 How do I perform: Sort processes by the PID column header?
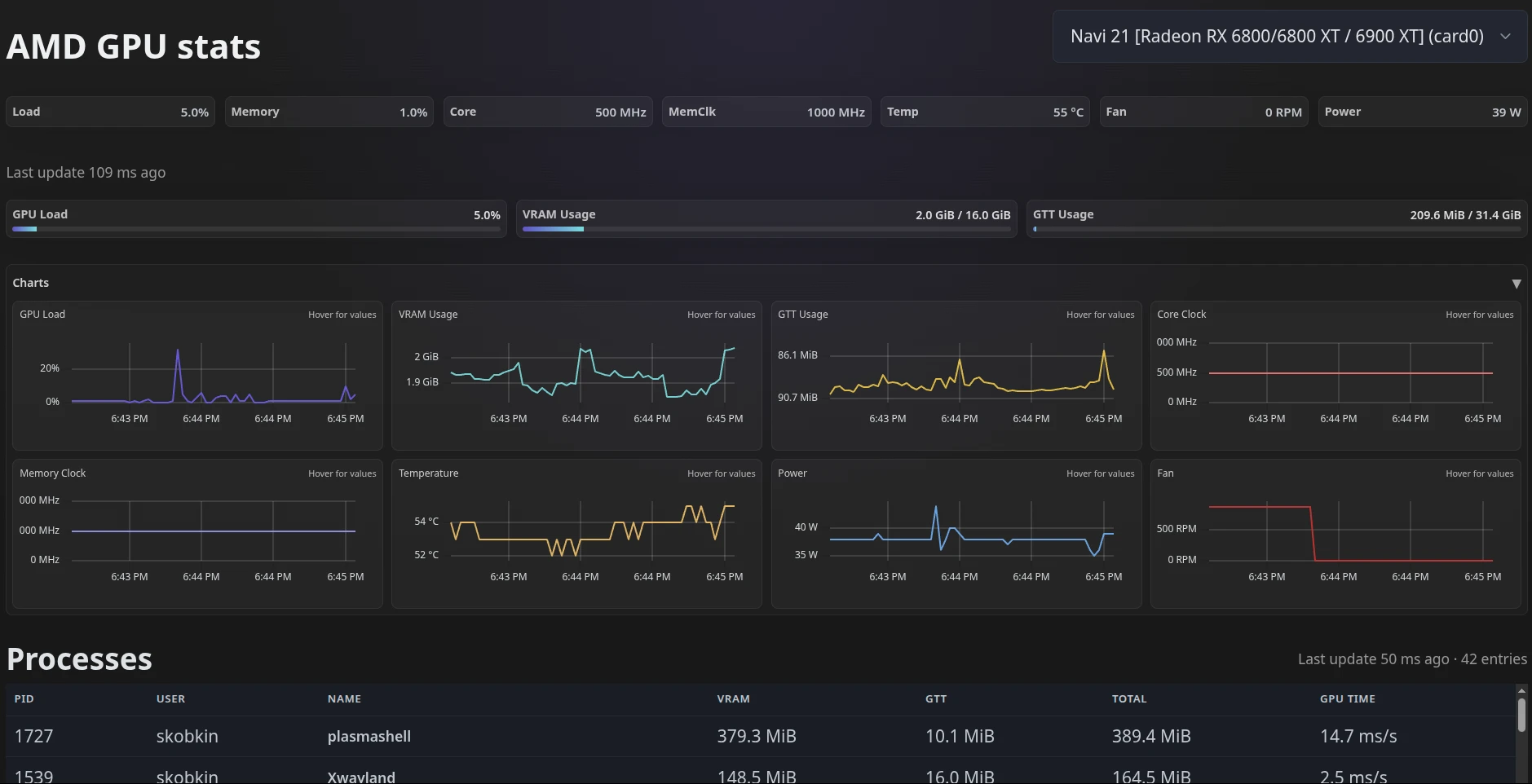click(x=24, y=698)
